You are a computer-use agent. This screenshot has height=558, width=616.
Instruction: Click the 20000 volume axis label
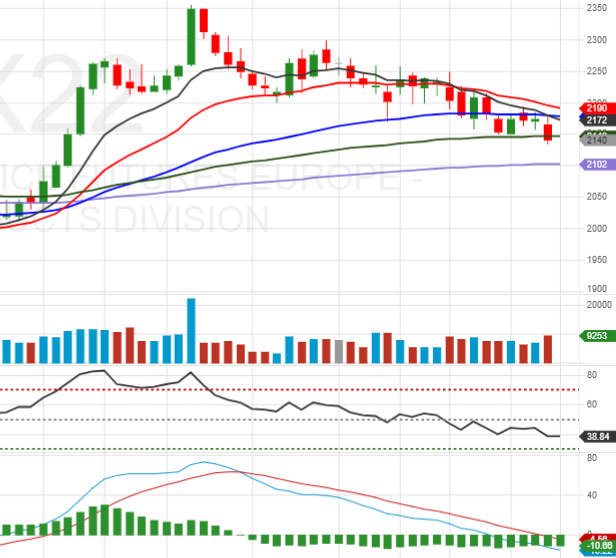point(599,305)
